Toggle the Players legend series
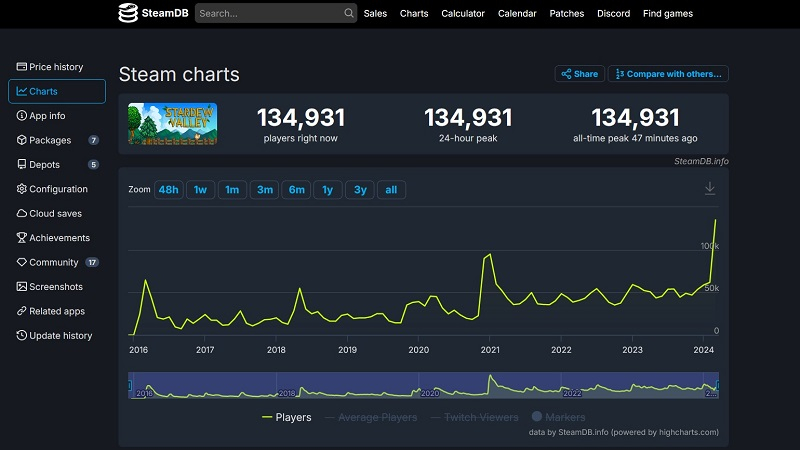The height and width of the screenshot is (450, 800). coord(286,417)
